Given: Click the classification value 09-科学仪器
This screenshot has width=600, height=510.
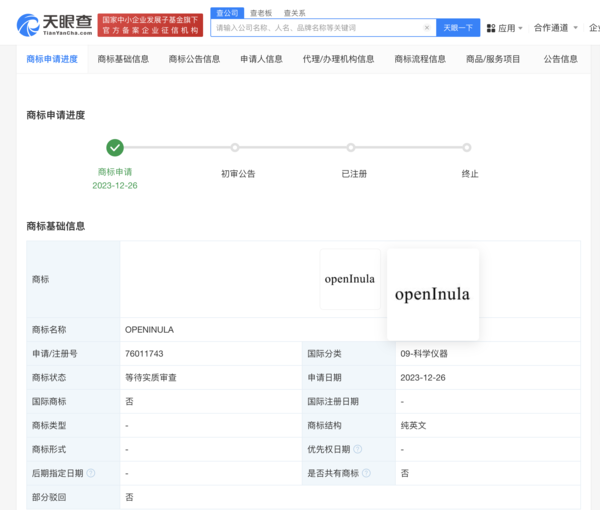Looking at the screenshot, I should 424,354.
